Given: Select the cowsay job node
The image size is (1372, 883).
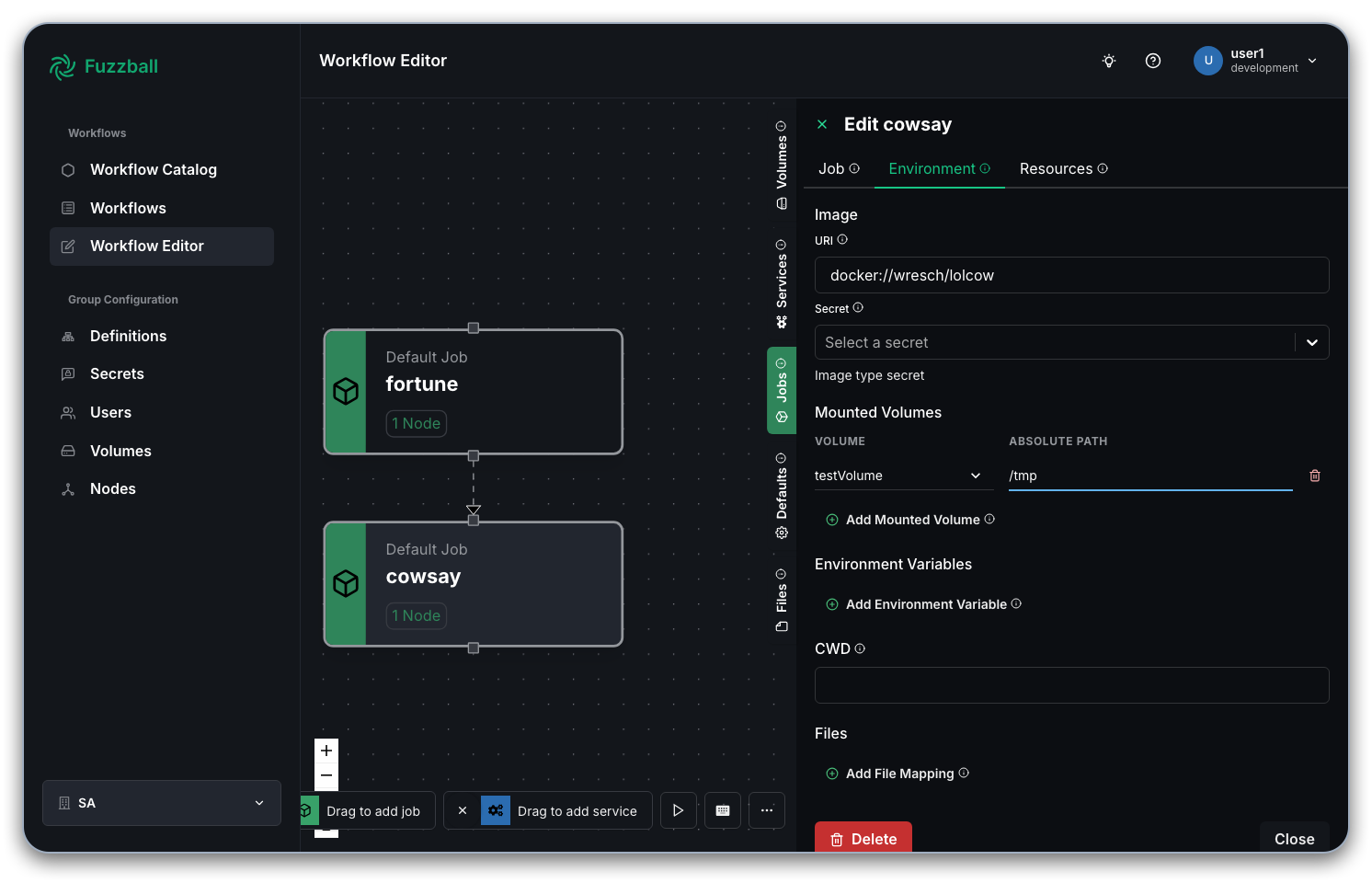Looking at the screenshot, I should point(474,584).
